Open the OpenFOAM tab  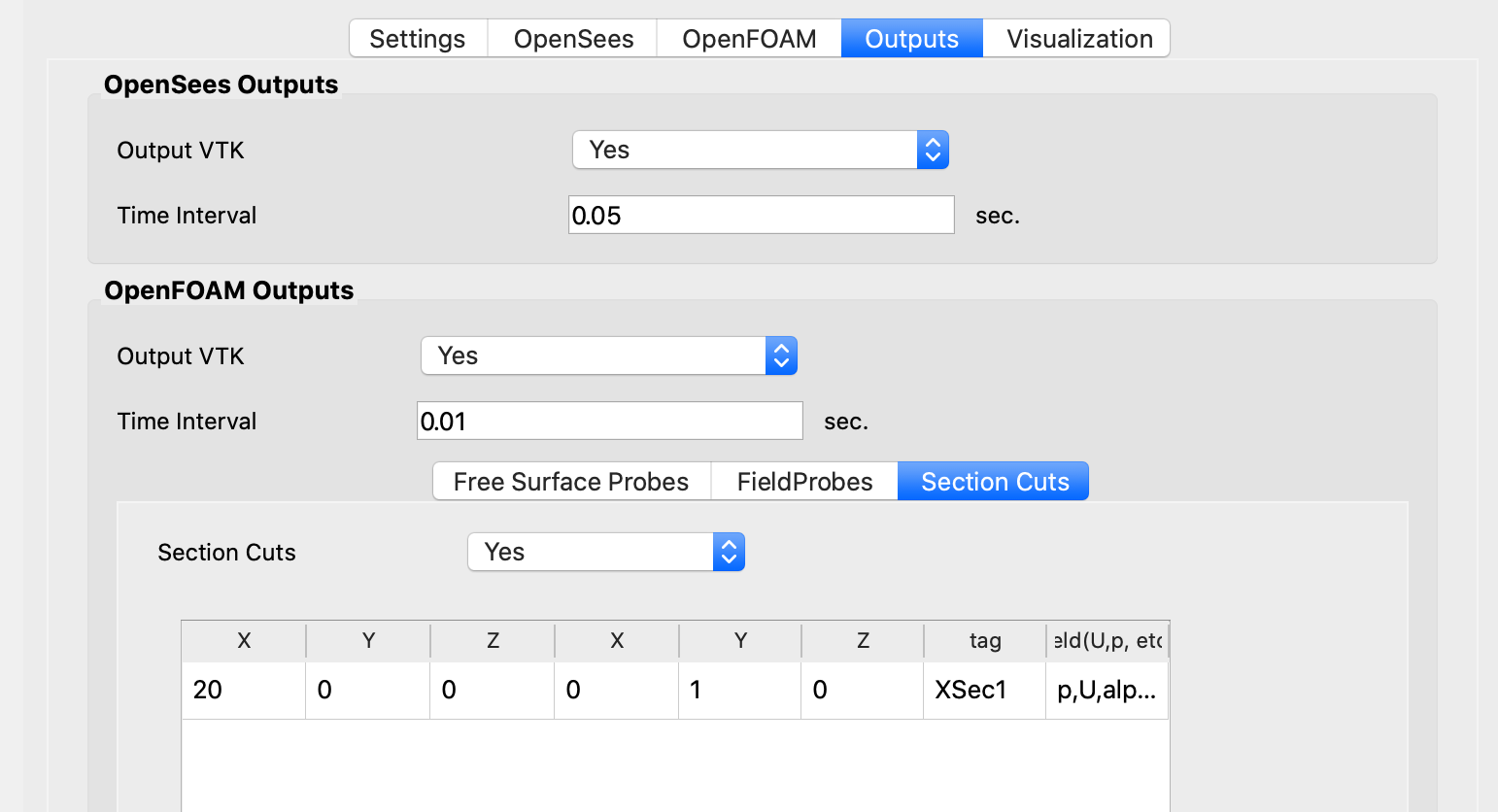click(x=749, y=39)
